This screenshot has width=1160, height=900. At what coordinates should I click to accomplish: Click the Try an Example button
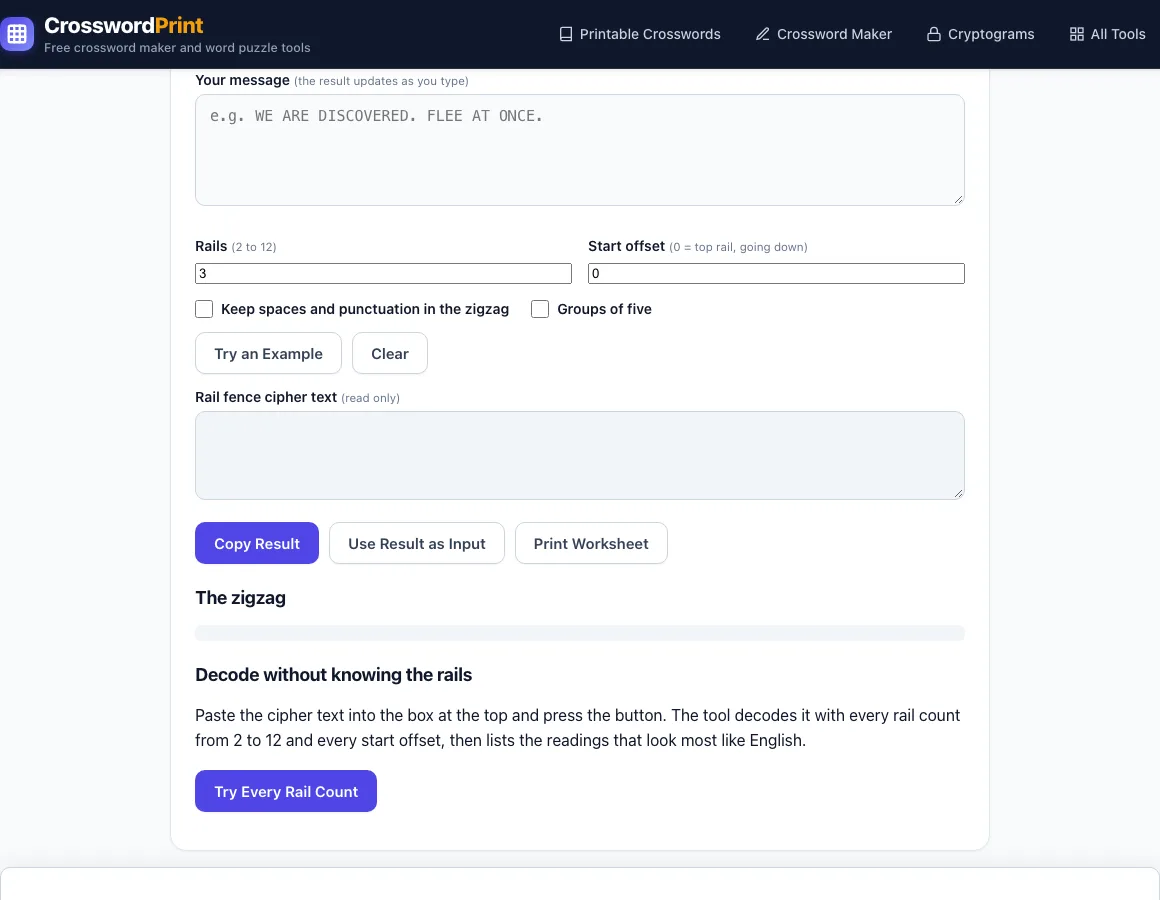[269, 353]
